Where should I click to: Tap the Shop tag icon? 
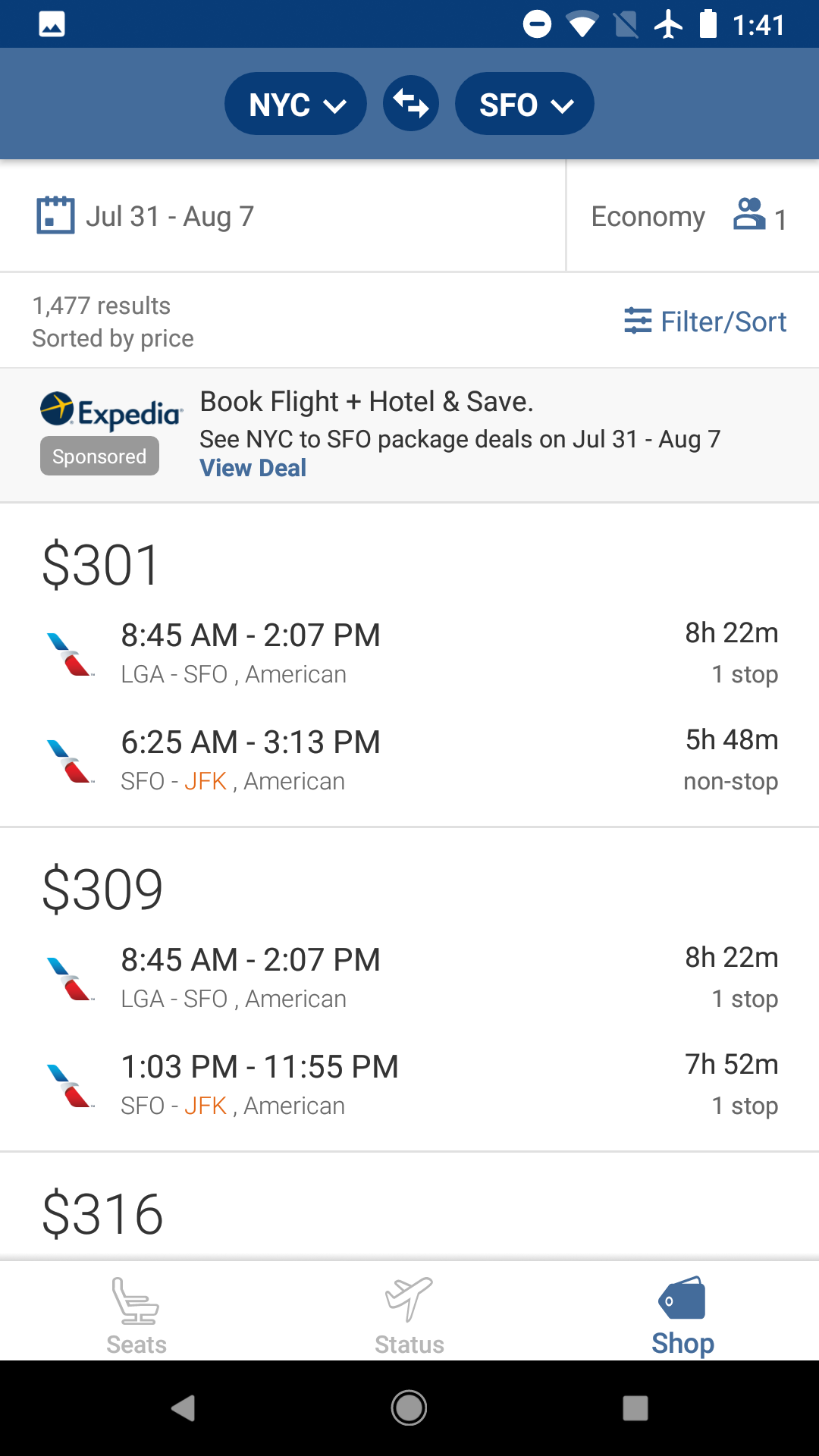point(682,1298)
